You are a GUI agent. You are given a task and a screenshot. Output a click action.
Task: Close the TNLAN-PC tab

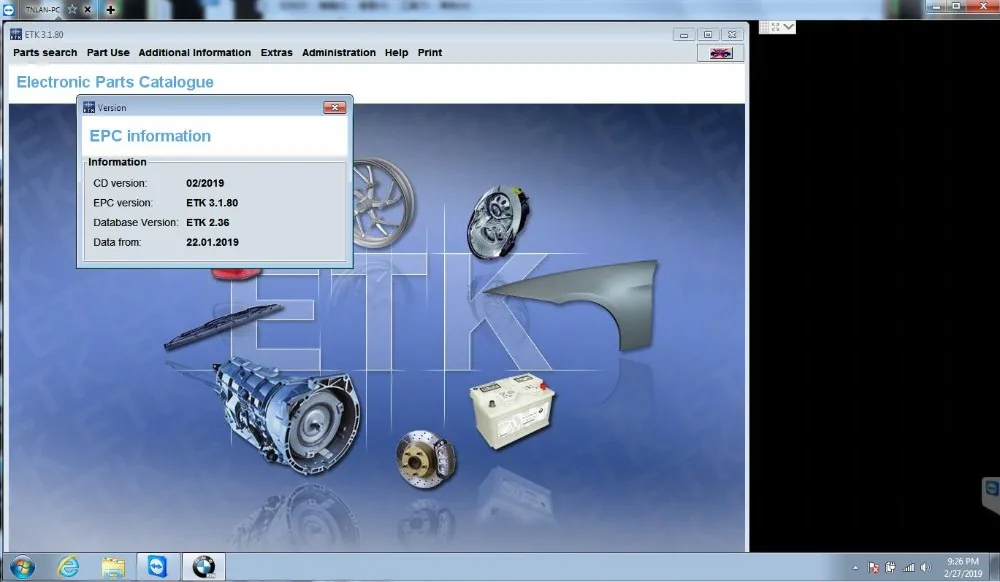tap(88, 10)
